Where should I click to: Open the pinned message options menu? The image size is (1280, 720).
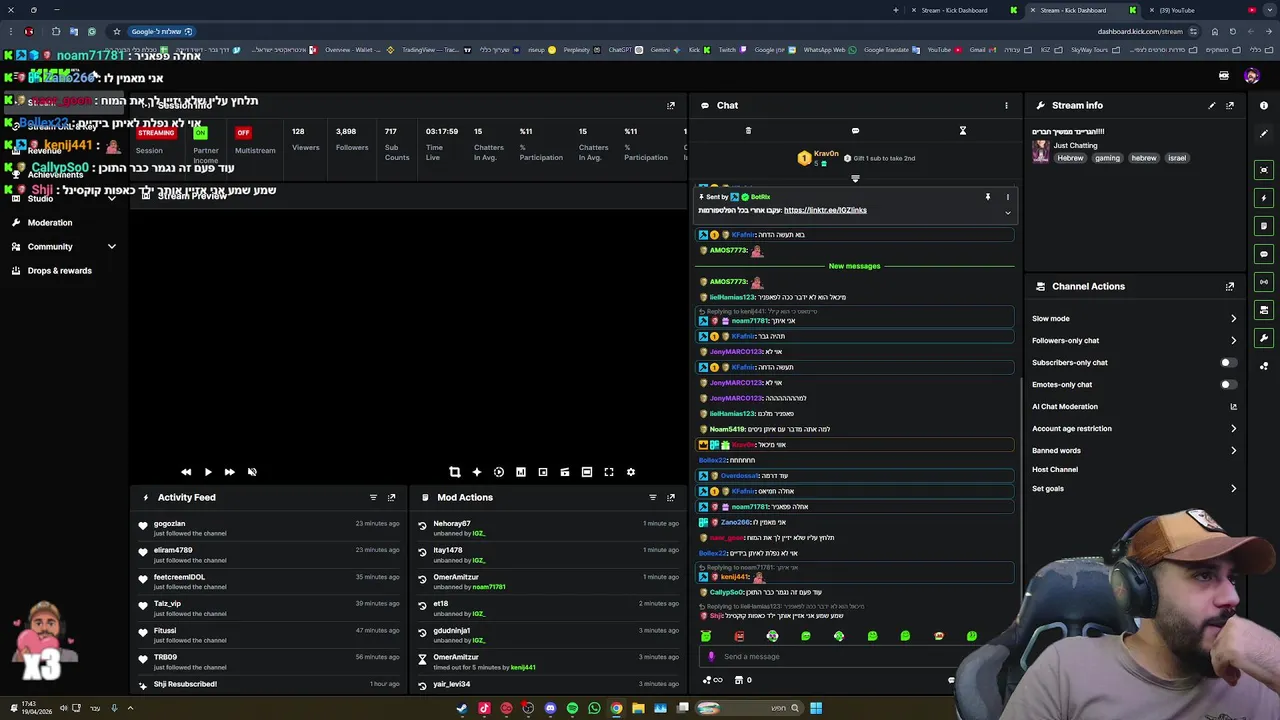pos(1008,197)
